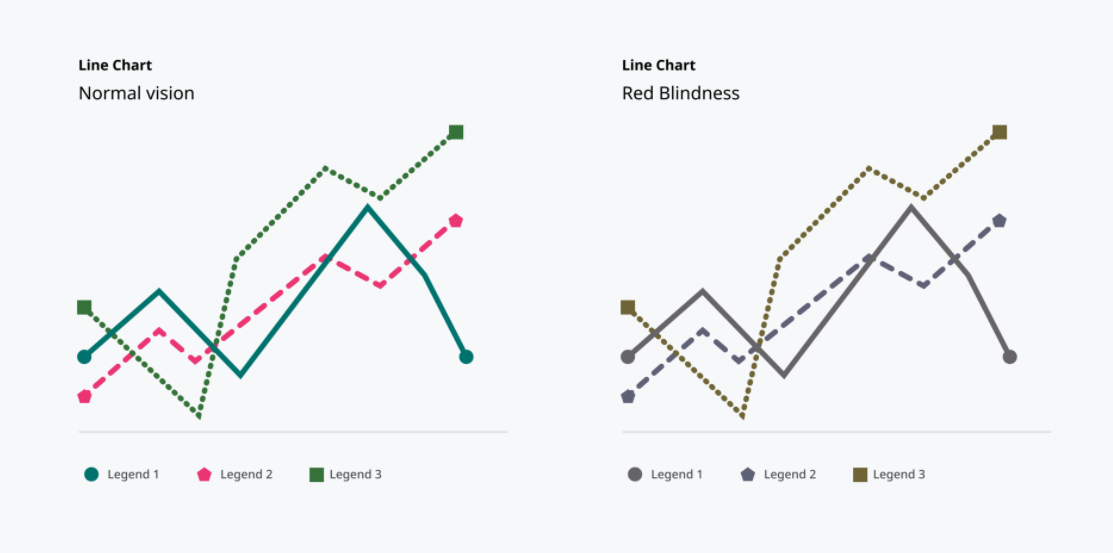Click the right "Line Chart" heading

point(659,65)
